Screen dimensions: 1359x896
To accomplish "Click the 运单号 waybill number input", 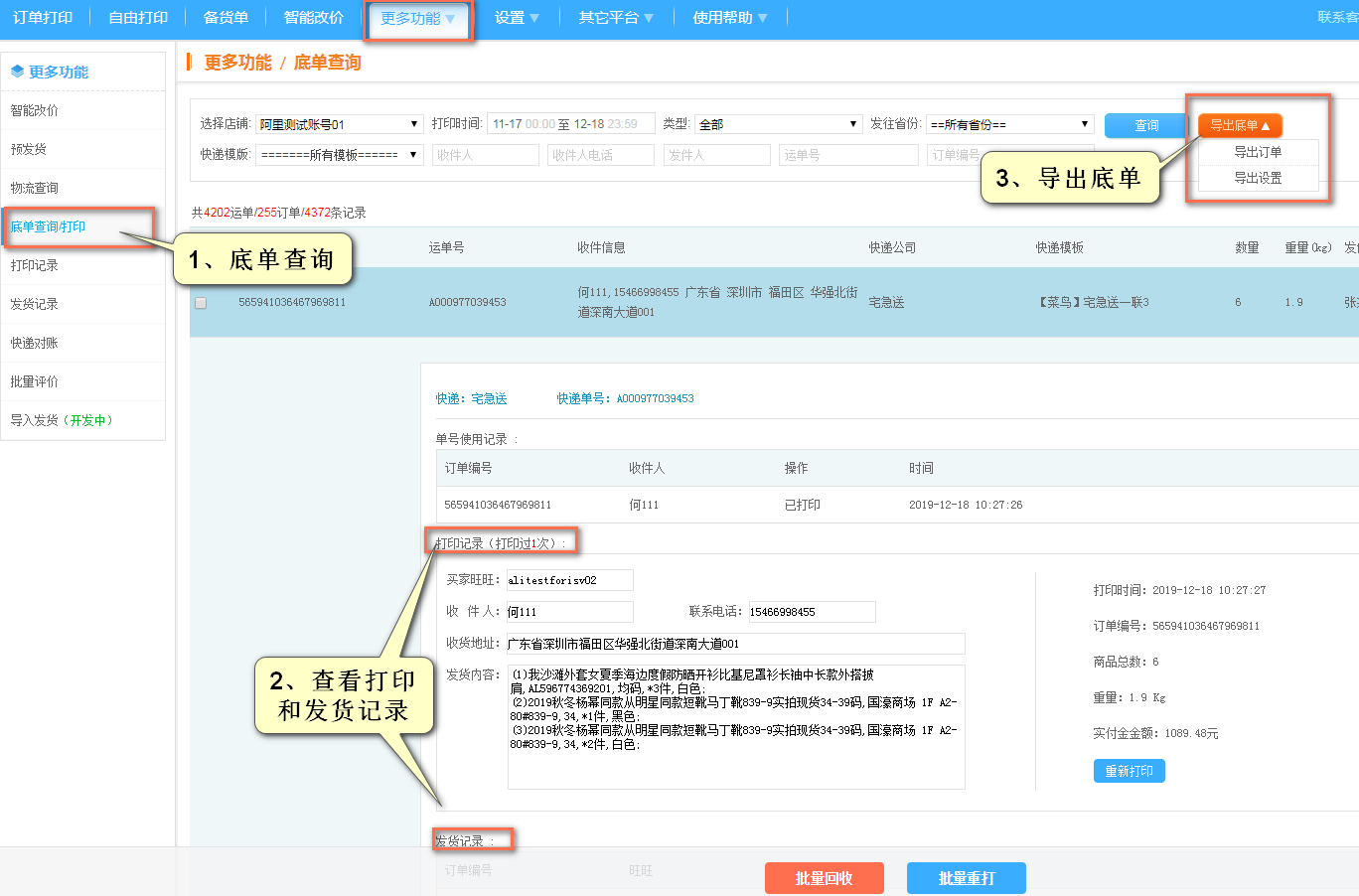I will (847, 155).
